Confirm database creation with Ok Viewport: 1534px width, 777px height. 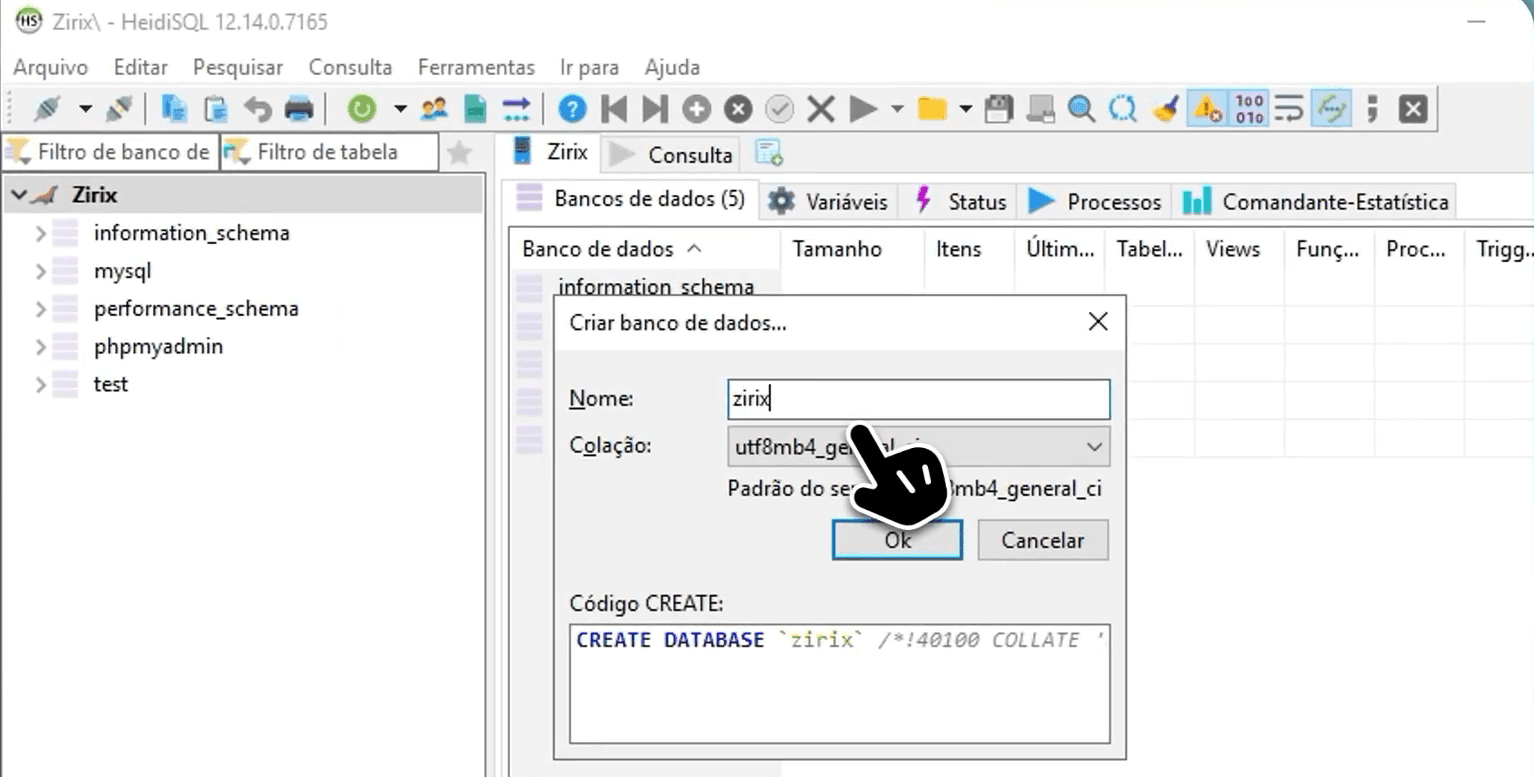(x=897, y=540)
